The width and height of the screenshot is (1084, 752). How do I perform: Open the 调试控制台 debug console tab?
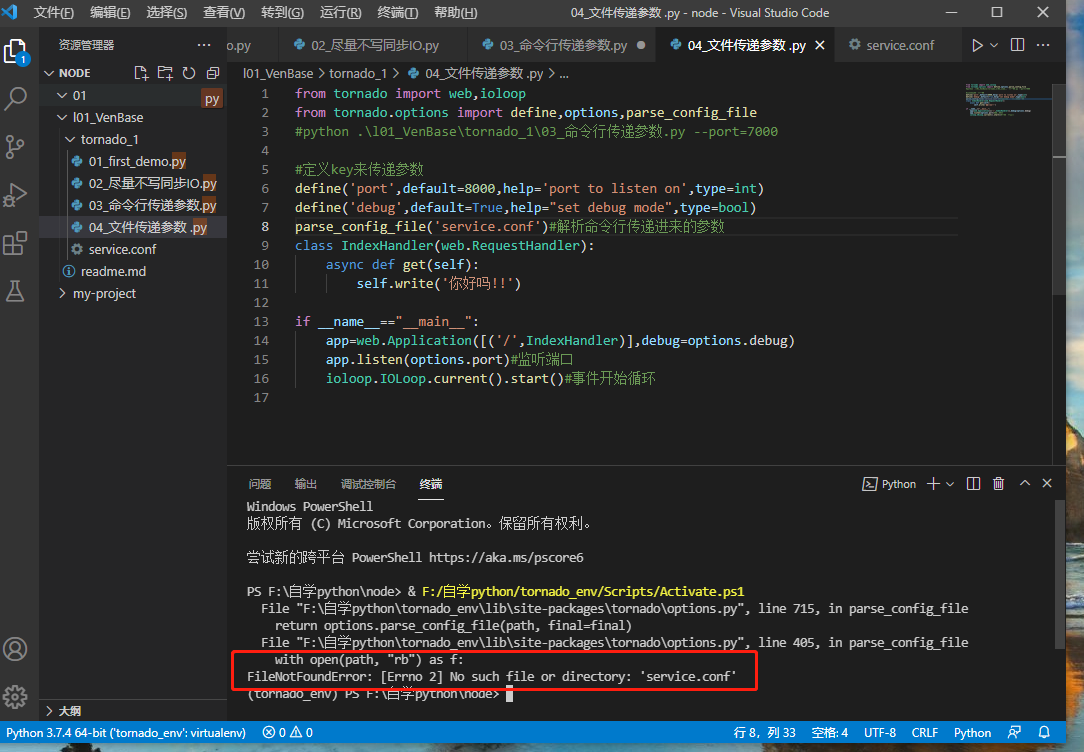coord(368,484)
